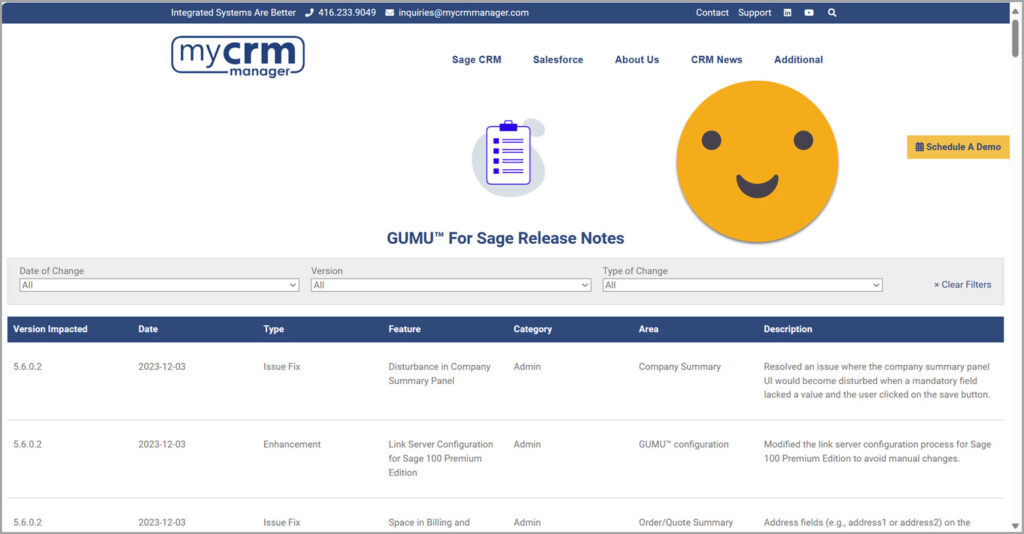Click the inquiries email address link
Viewport: 1024px width, 534px height.
click(x=463, y=13)
